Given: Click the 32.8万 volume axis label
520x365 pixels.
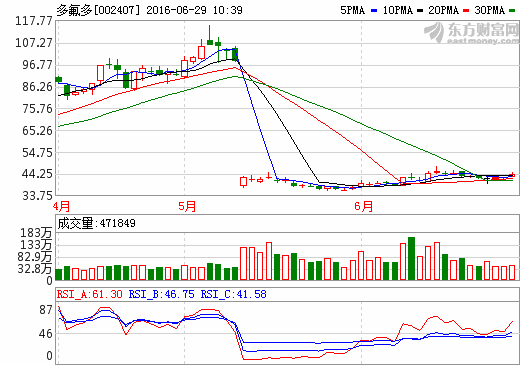Looking at the screenshot, I should [x=35, y=268].
